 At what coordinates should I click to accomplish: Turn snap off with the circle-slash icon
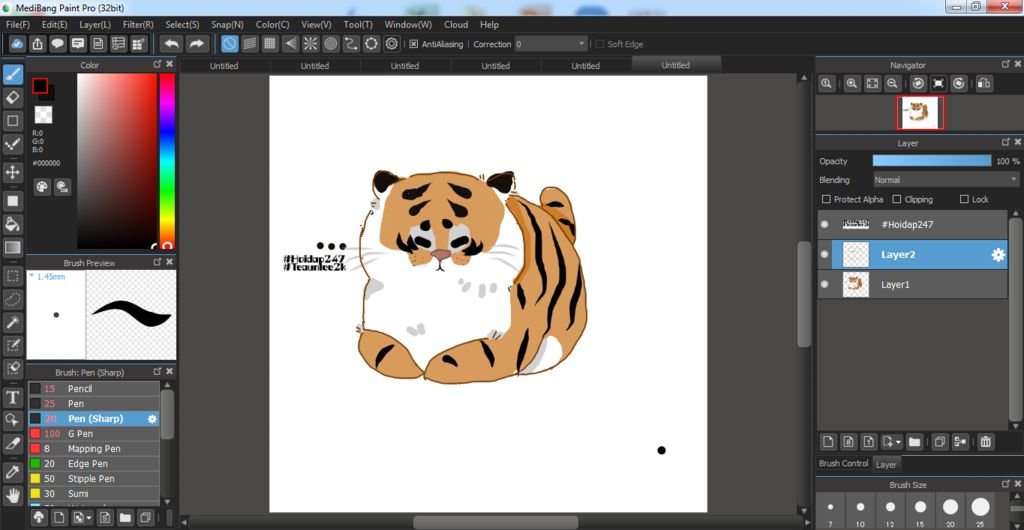[229, 44]
